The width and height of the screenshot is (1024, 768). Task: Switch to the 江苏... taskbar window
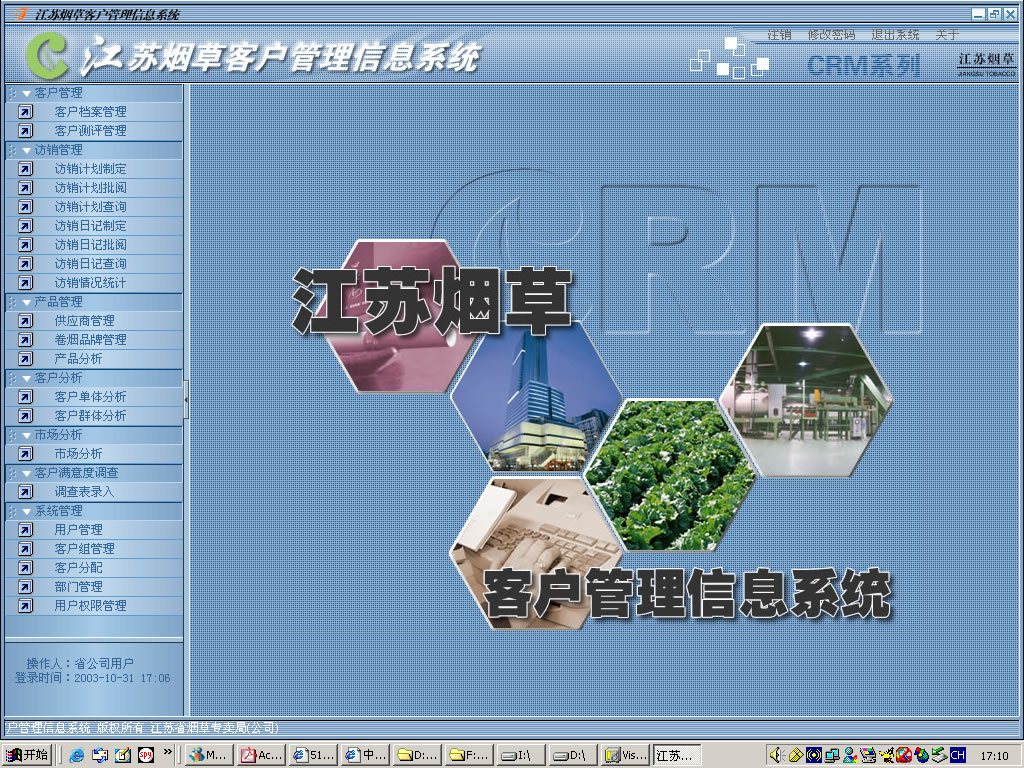point(677,755)
